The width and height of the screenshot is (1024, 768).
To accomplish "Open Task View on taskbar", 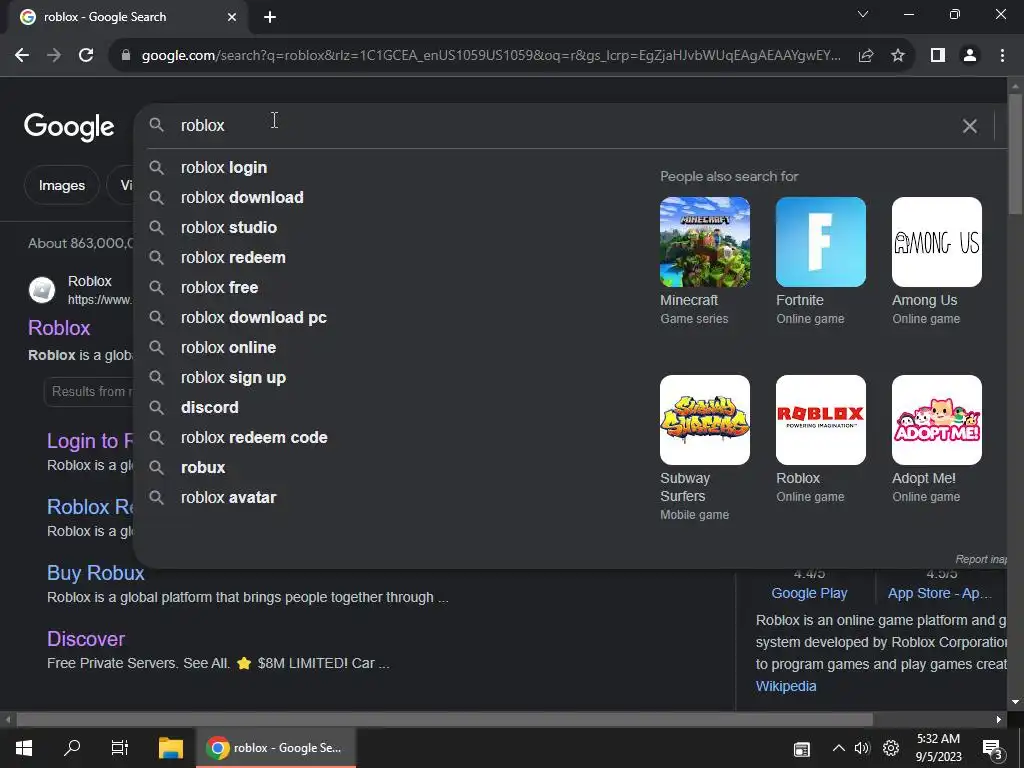I will [120, 748].
